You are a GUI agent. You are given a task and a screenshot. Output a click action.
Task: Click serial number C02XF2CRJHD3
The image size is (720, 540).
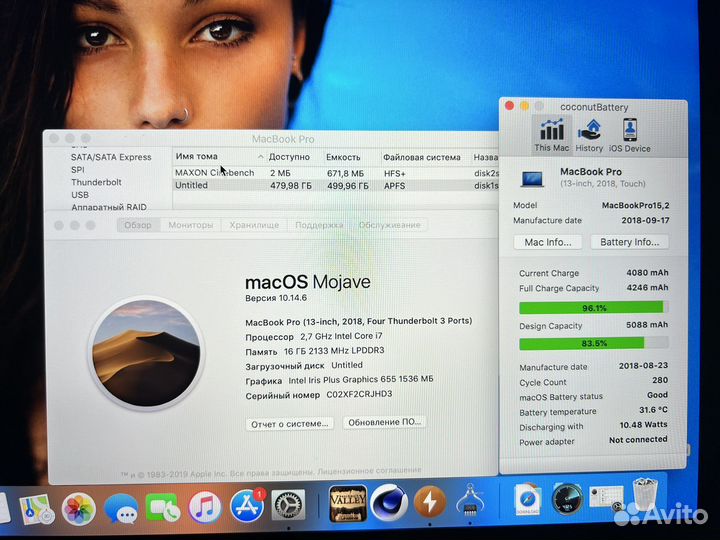pos(359,394)
